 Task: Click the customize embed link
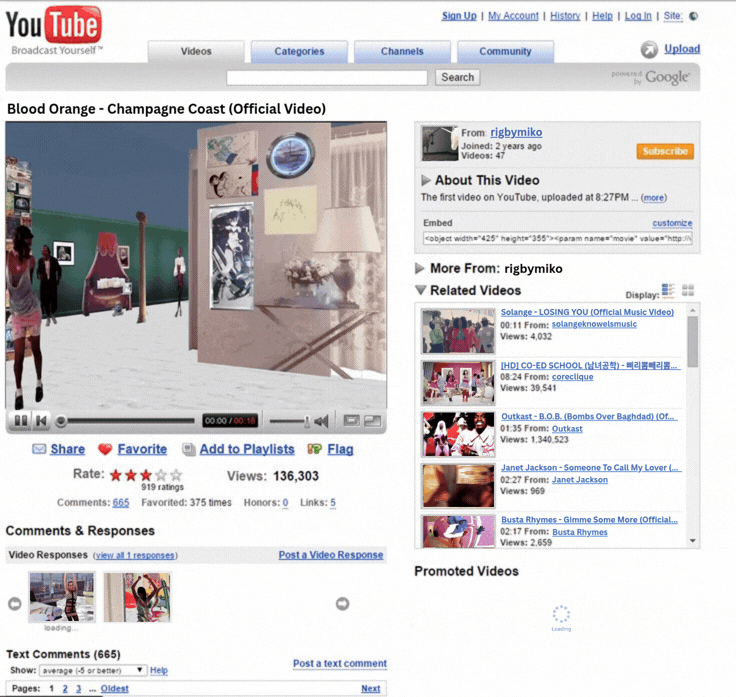(x=672, y=223)
